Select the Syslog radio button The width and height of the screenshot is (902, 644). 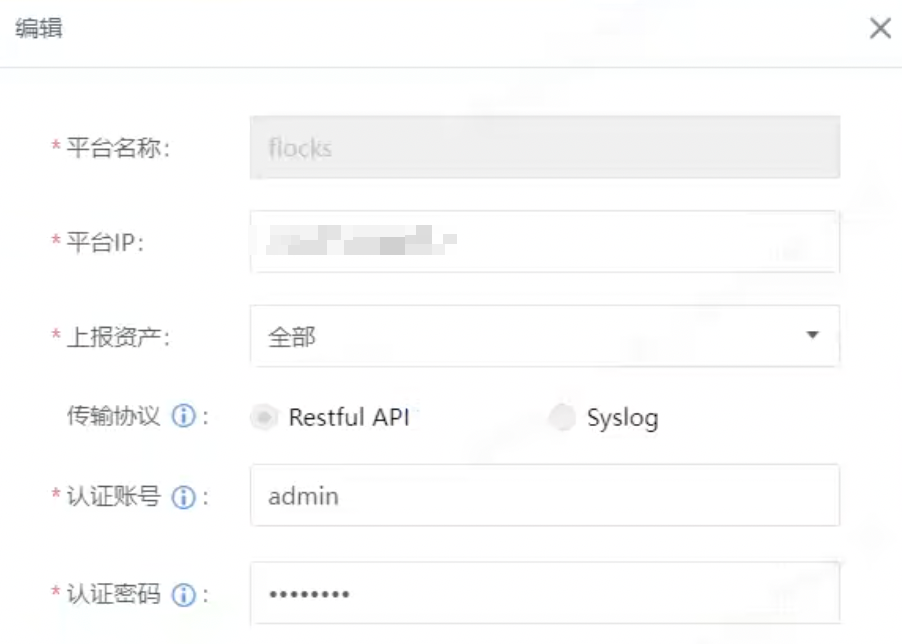click(562, 417)
